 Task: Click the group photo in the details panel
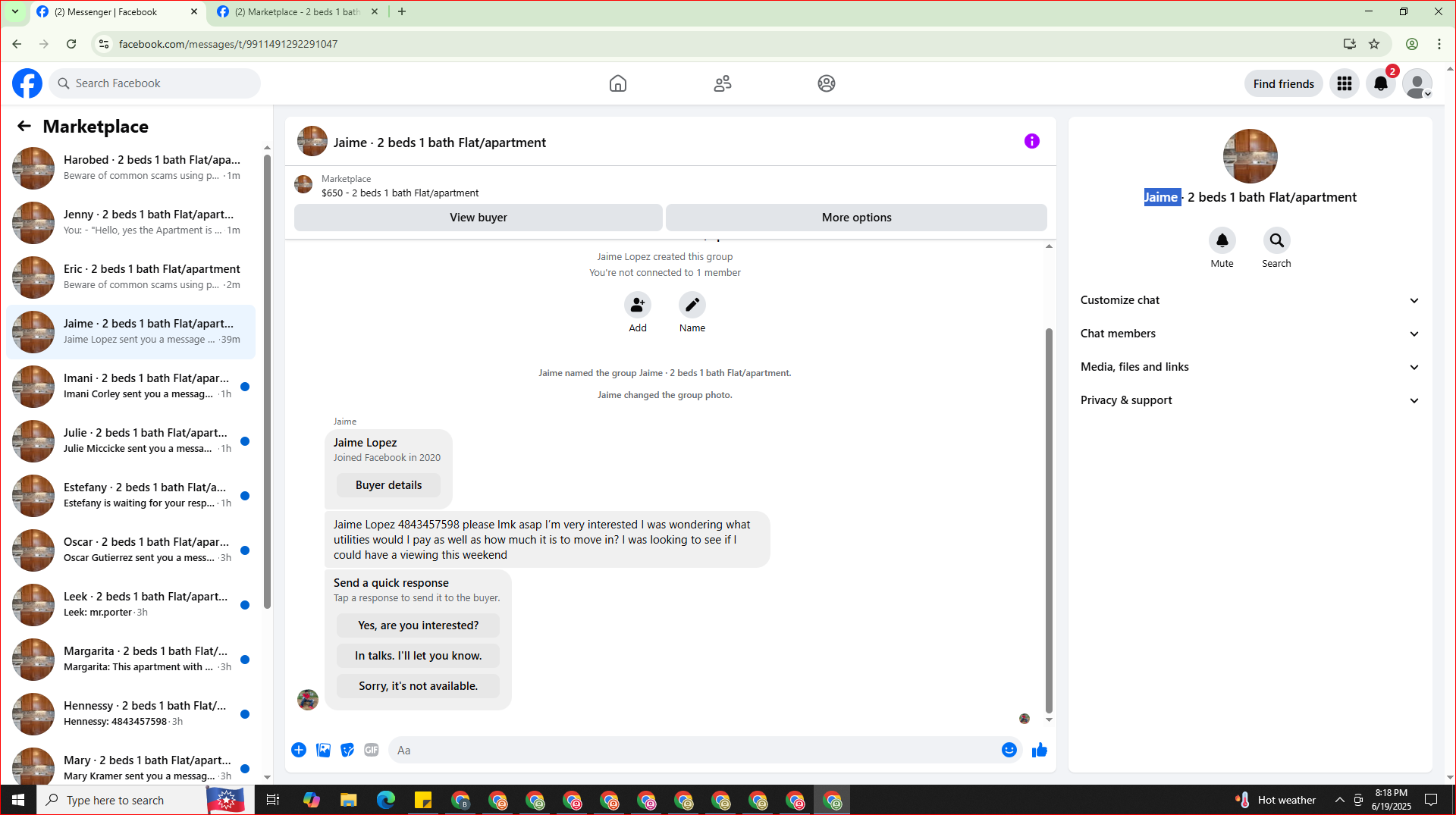[1250, 156]
